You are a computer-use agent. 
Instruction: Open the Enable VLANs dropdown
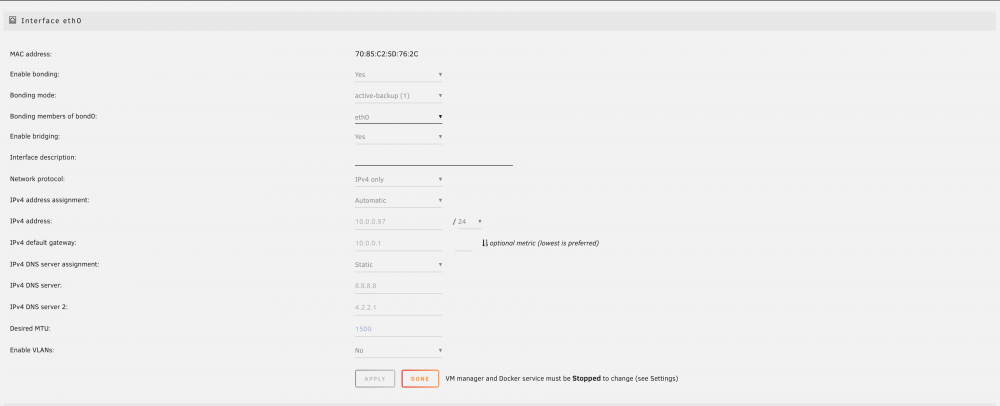tap(399, 350)
